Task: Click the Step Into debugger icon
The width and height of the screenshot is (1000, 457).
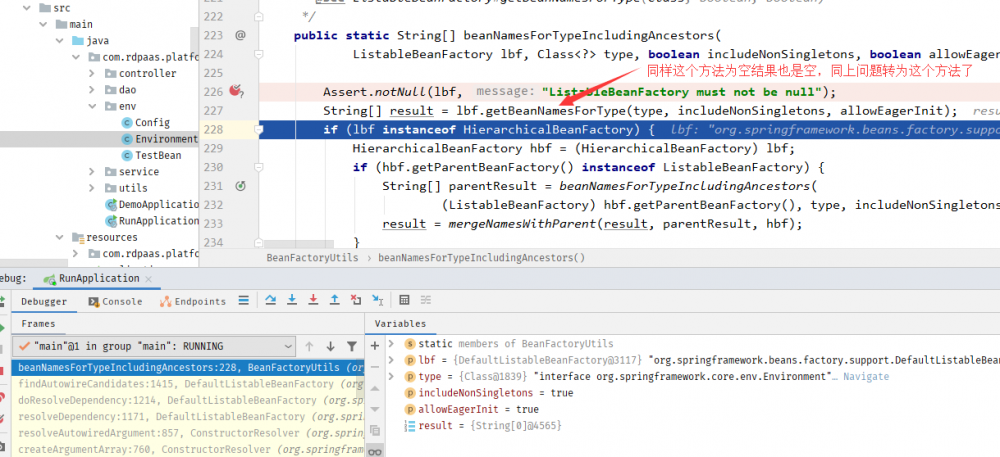Action: (x=292, y=300)
